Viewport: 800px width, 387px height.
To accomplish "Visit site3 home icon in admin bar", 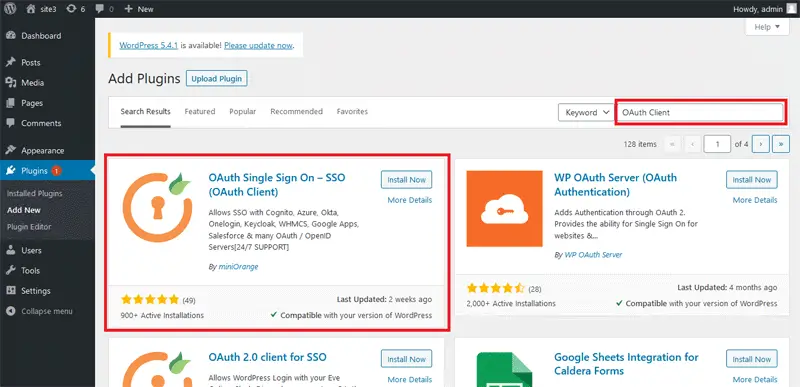I will coord(31,9).
